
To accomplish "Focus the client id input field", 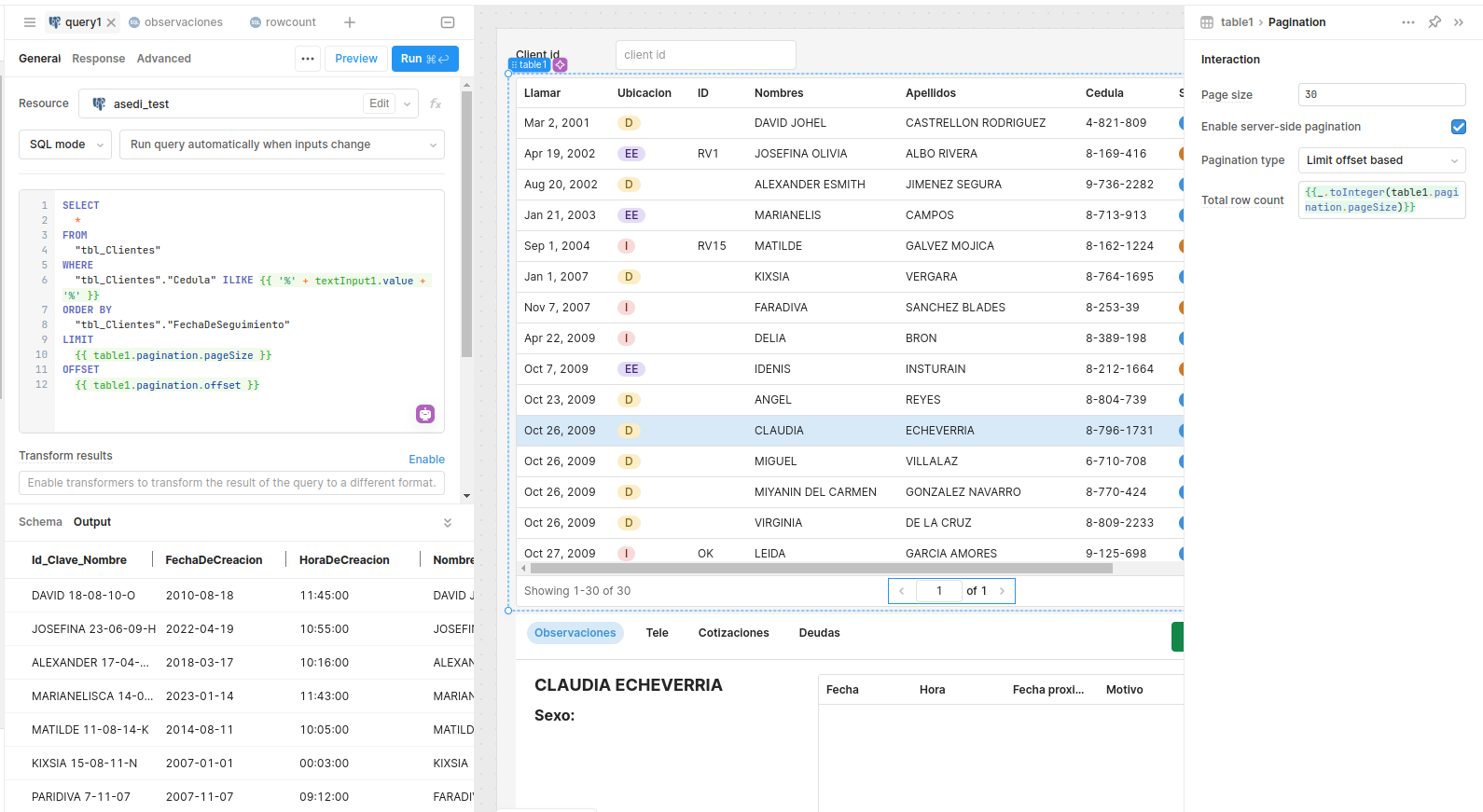I will [x=705, y=55].
